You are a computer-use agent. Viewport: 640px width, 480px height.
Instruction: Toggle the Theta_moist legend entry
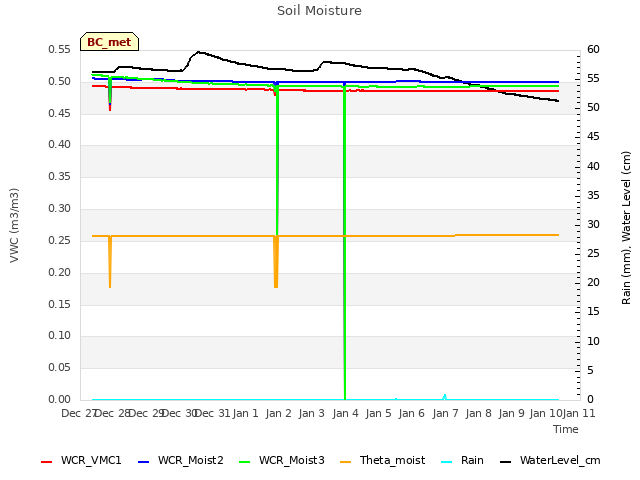(x=382, y=461)
